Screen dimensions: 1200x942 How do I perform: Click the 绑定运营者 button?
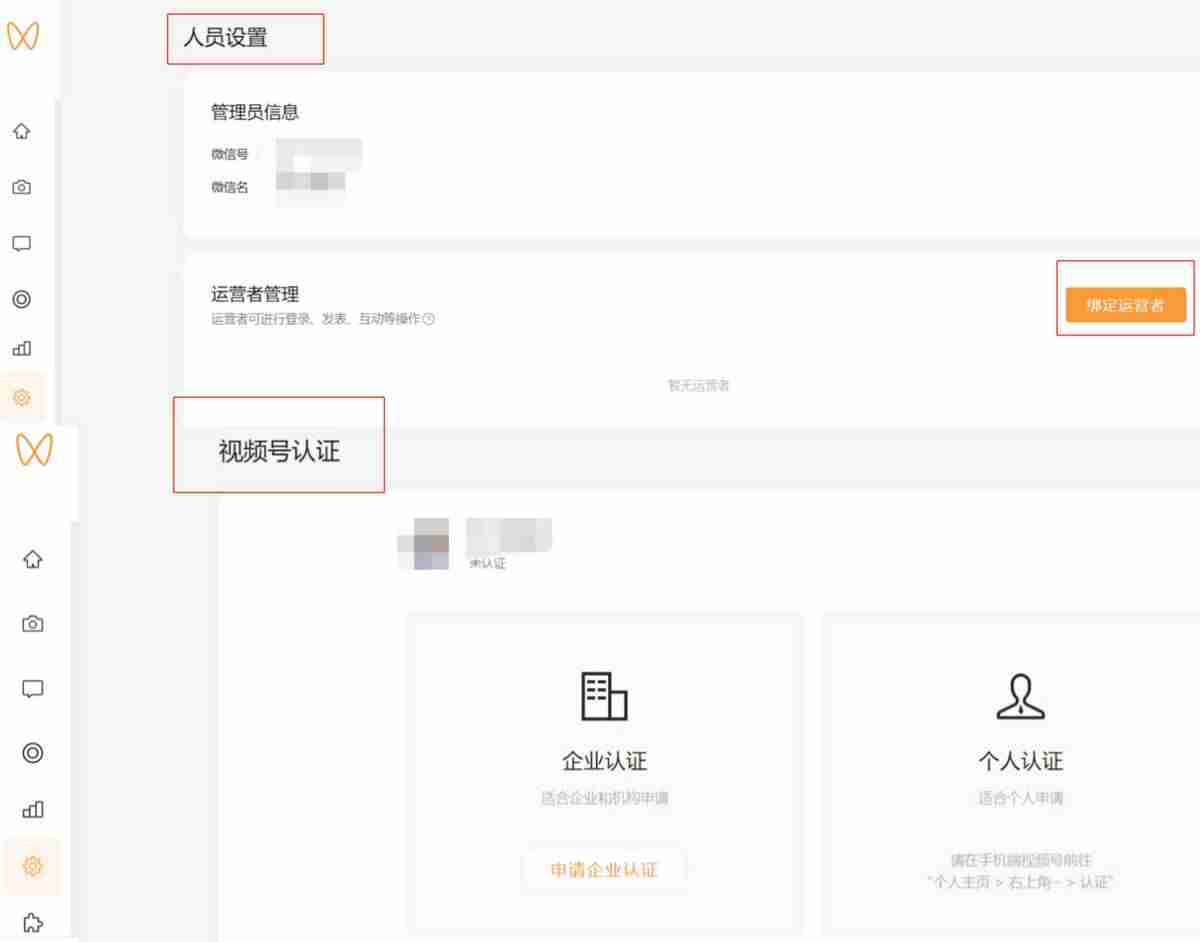[x=1125, y=305]
